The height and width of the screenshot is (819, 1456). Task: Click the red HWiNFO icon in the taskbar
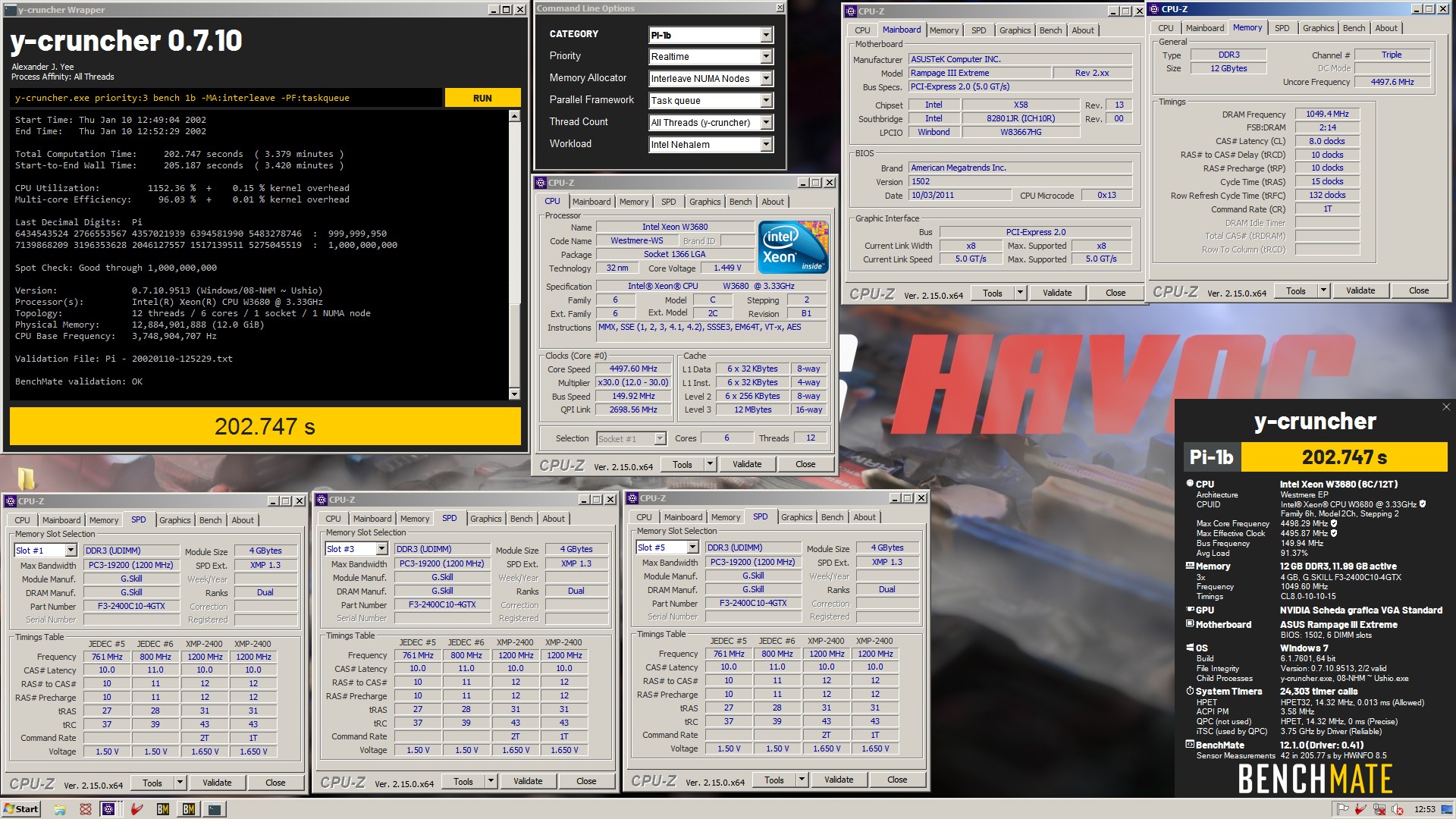pyautogui.click(x=137, y=809)
